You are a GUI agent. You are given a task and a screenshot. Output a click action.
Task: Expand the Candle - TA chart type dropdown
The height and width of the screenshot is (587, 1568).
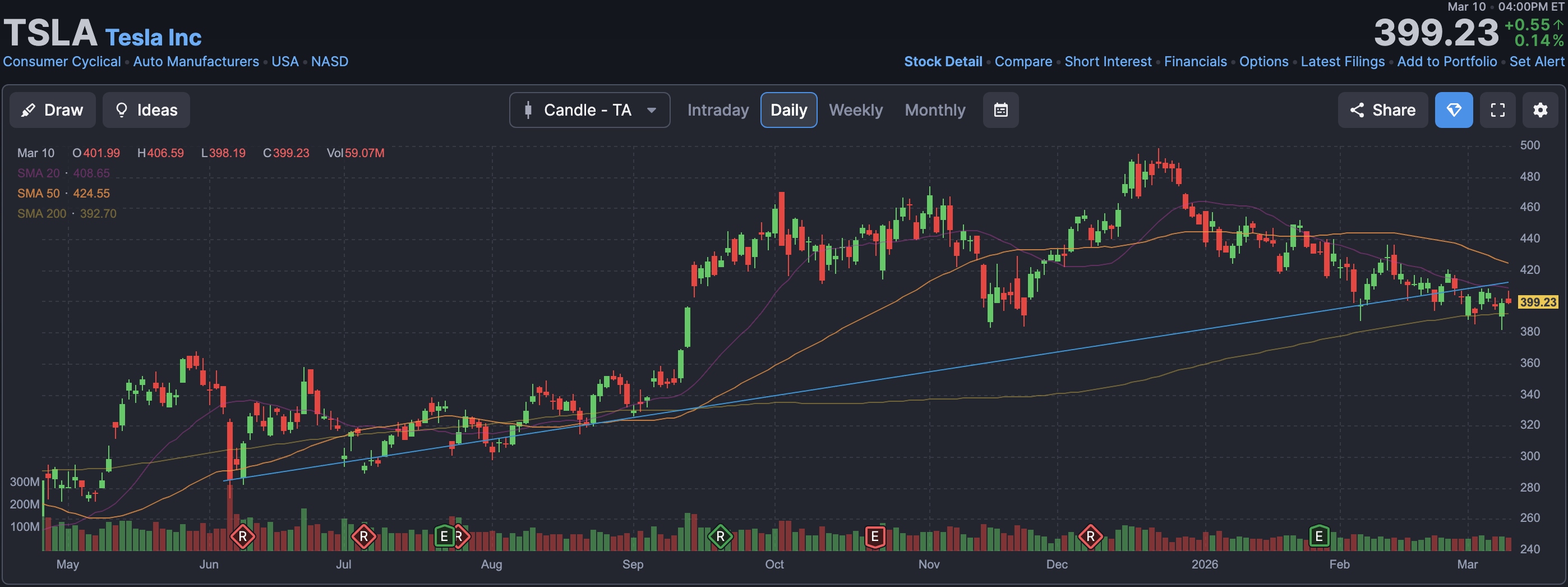pos(589,110)
